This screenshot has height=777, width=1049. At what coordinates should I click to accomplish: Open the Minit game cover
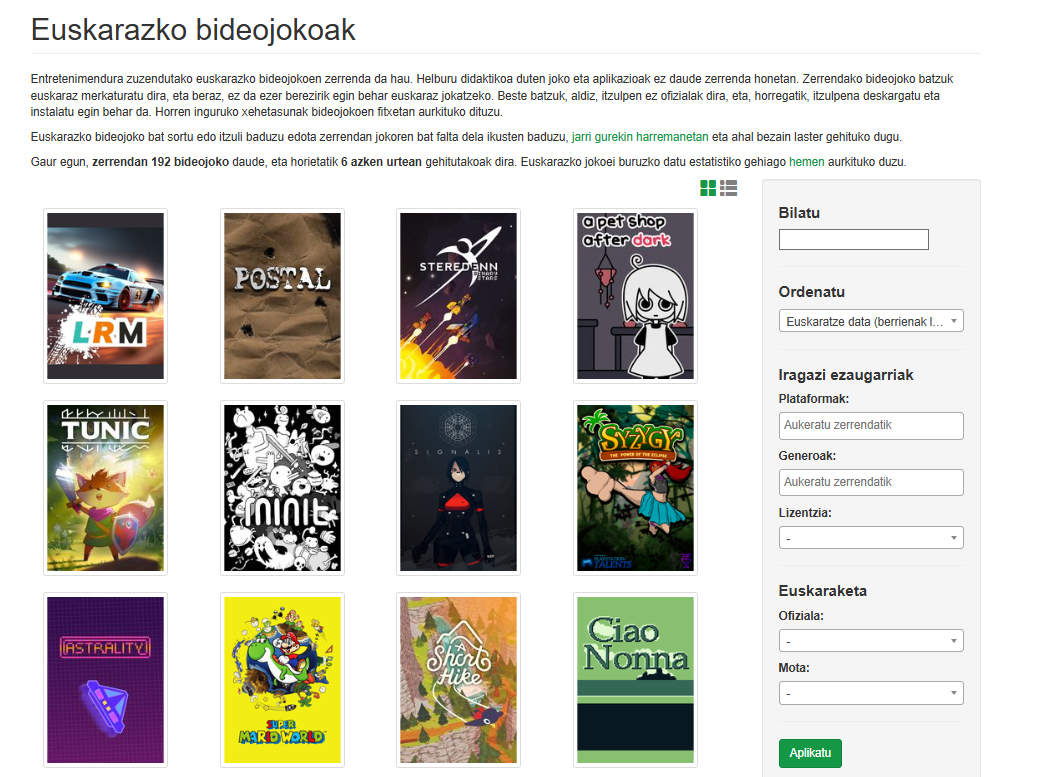coord(282,488)
